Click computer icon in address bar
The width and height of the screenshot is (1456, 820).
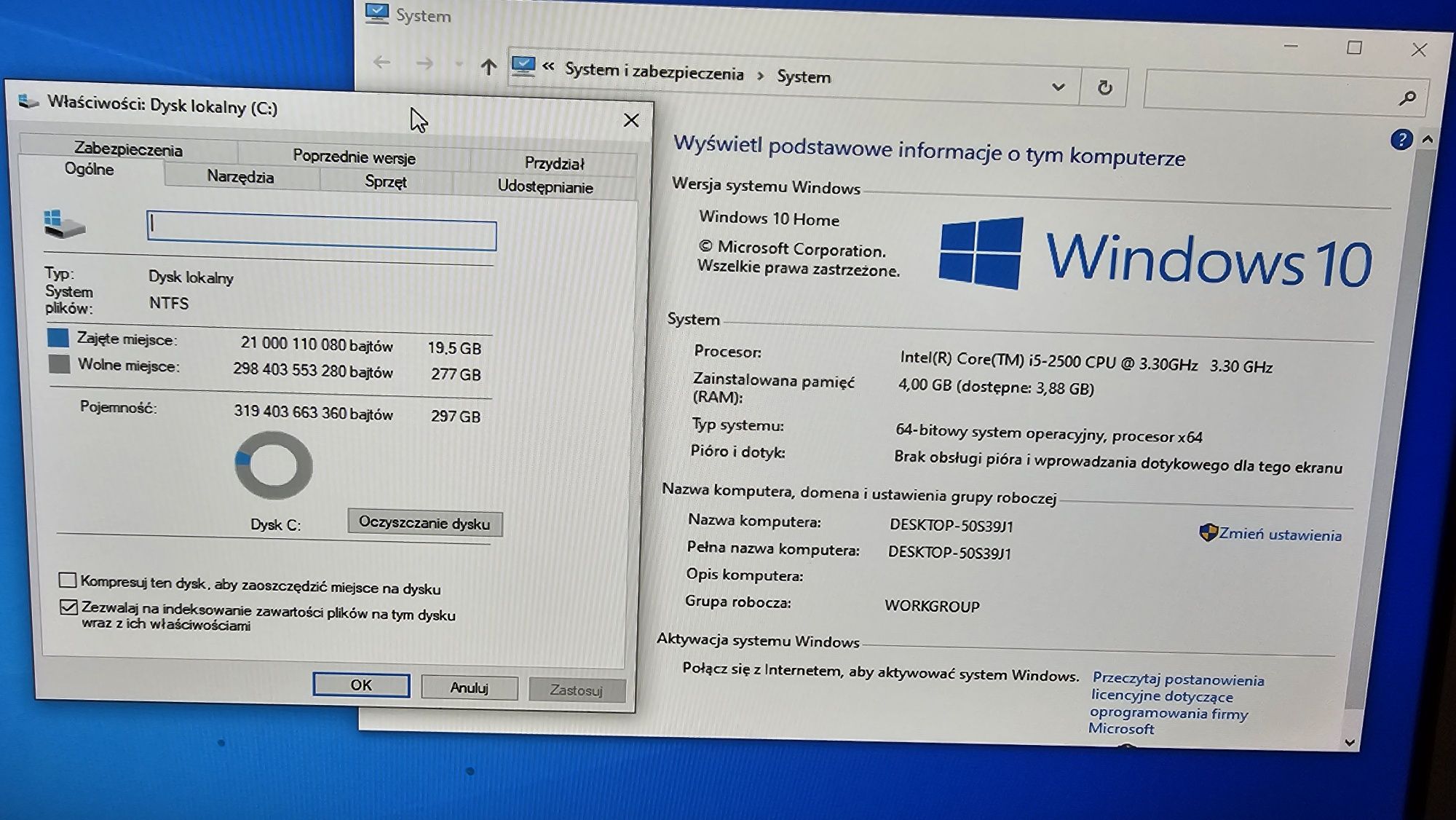pos(523,66)
